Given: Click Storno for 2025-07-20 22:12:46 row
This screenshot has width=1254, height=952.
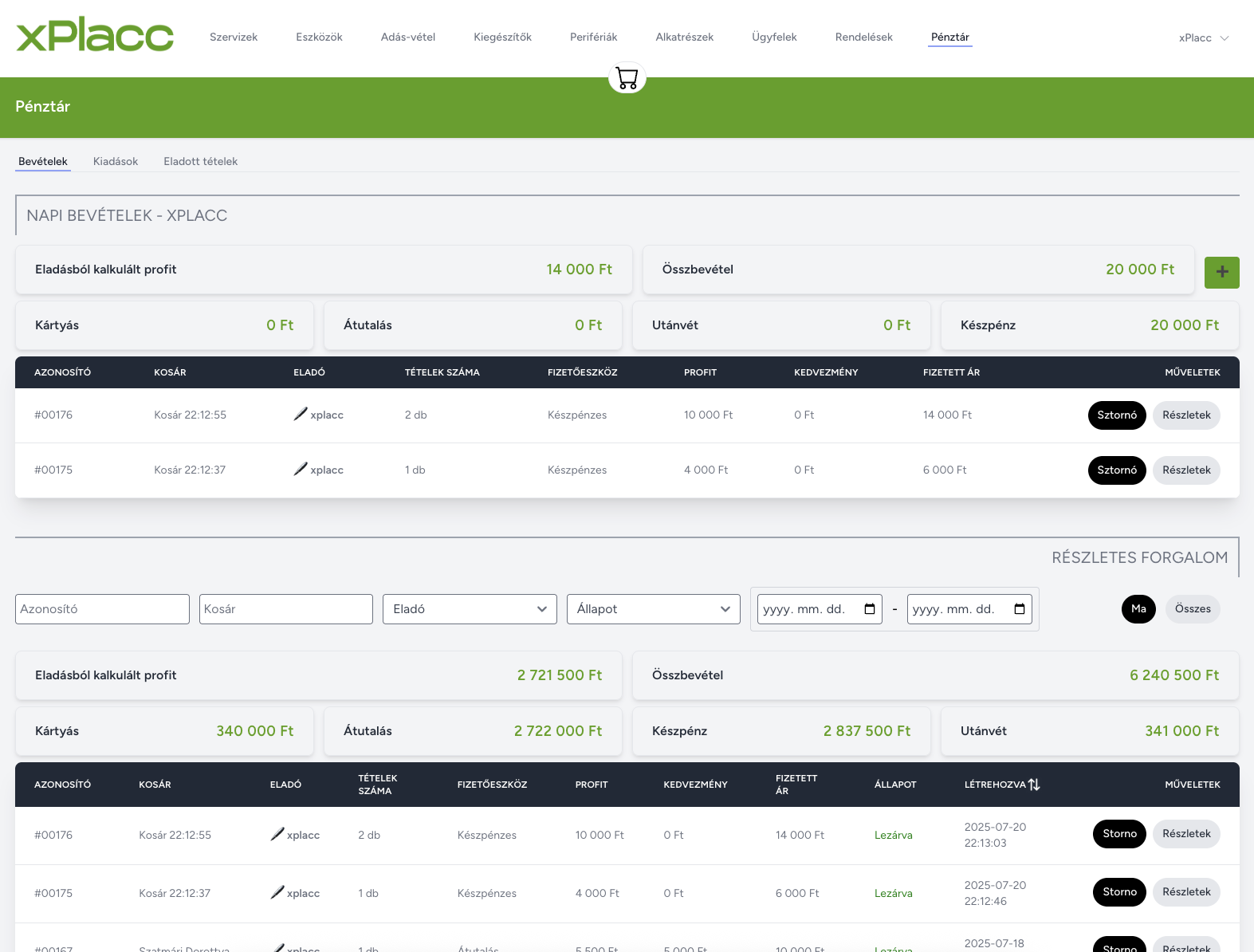Looking at the screenshot, I should coord(1119,892).
